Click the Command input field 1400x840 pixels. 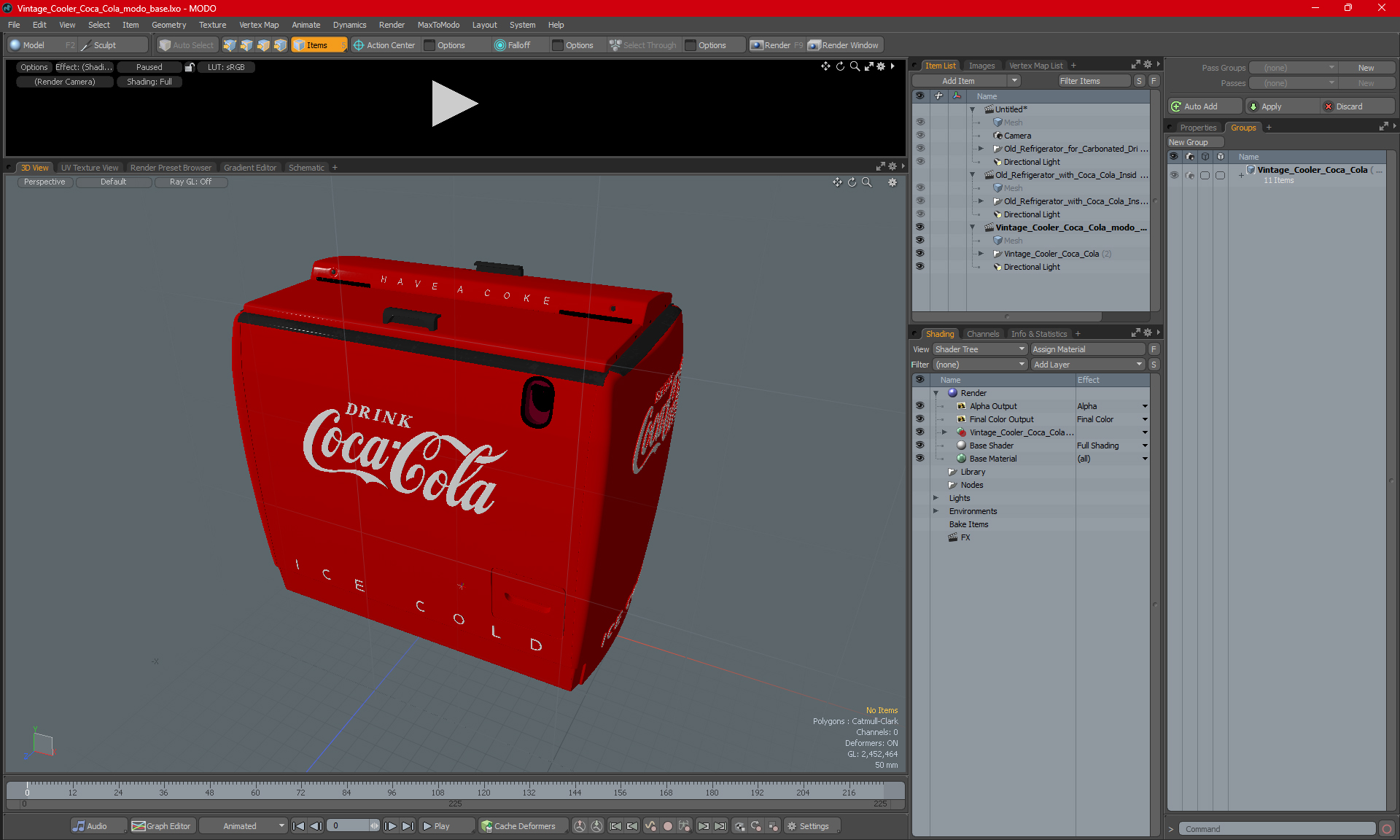coord(1278,829)
